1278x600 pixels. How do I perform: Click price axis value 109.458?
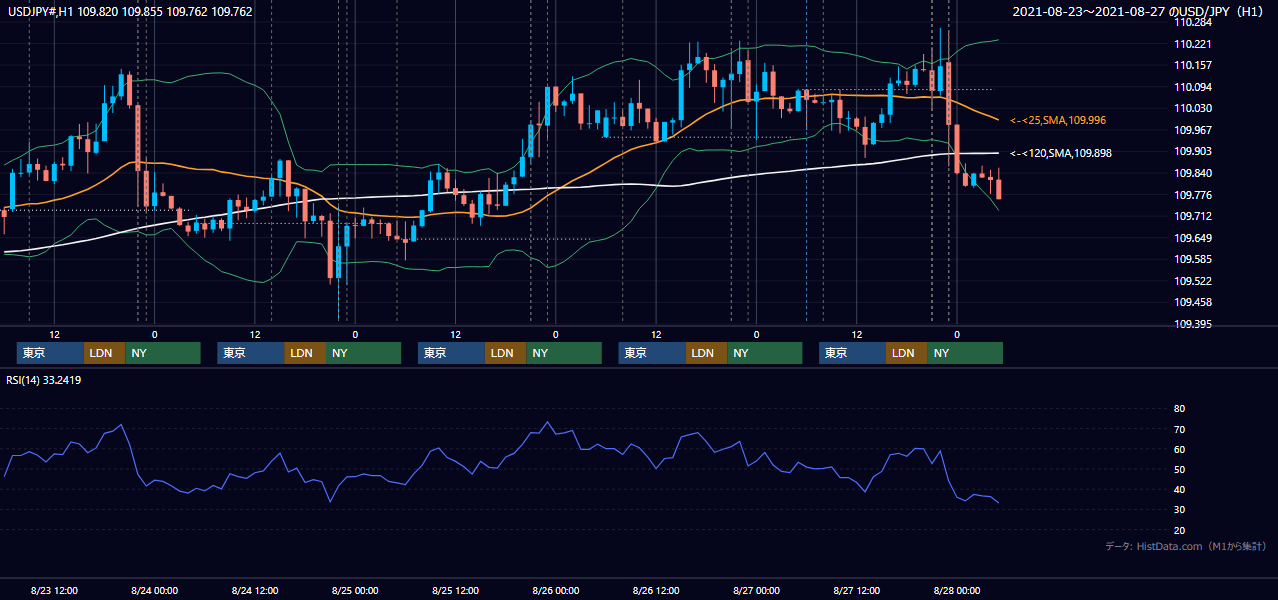(1192, 302)
